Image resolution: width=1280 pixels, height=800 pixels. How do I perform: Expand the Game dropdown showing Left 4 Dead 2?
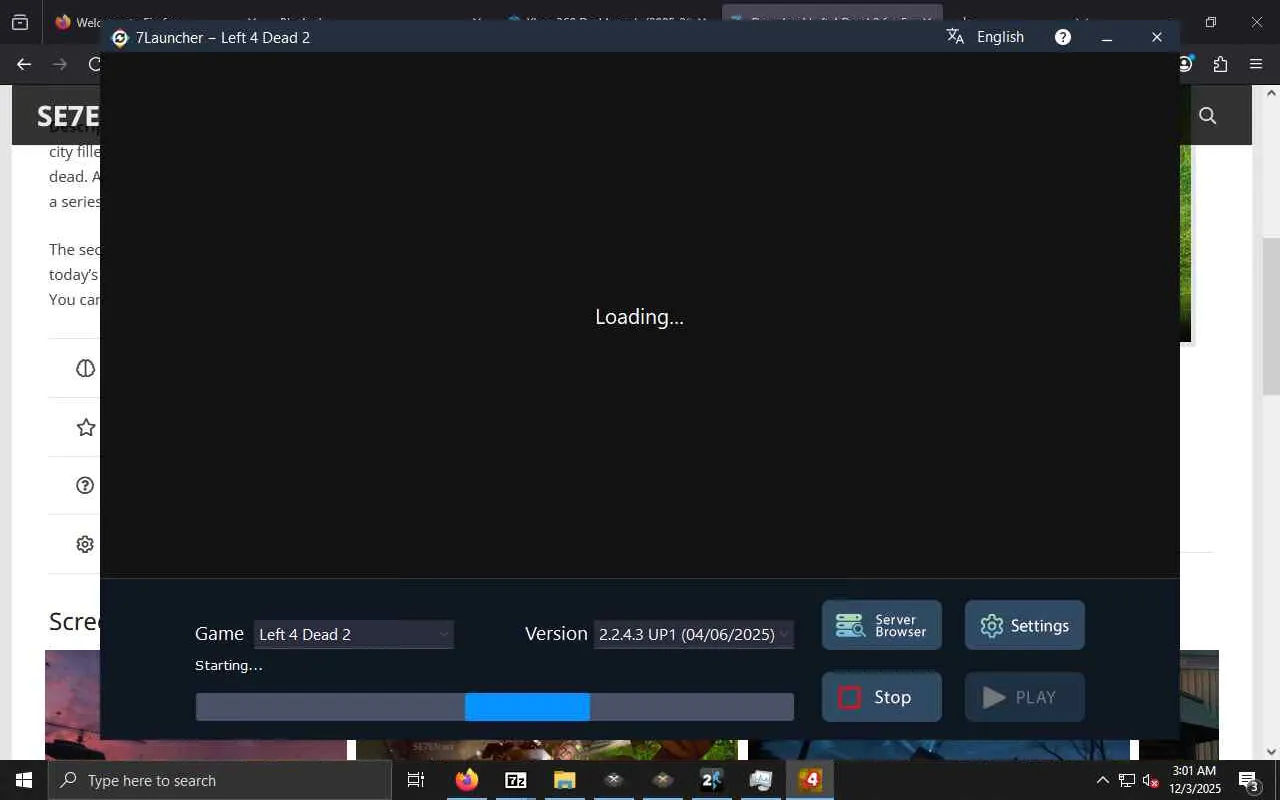354,634
